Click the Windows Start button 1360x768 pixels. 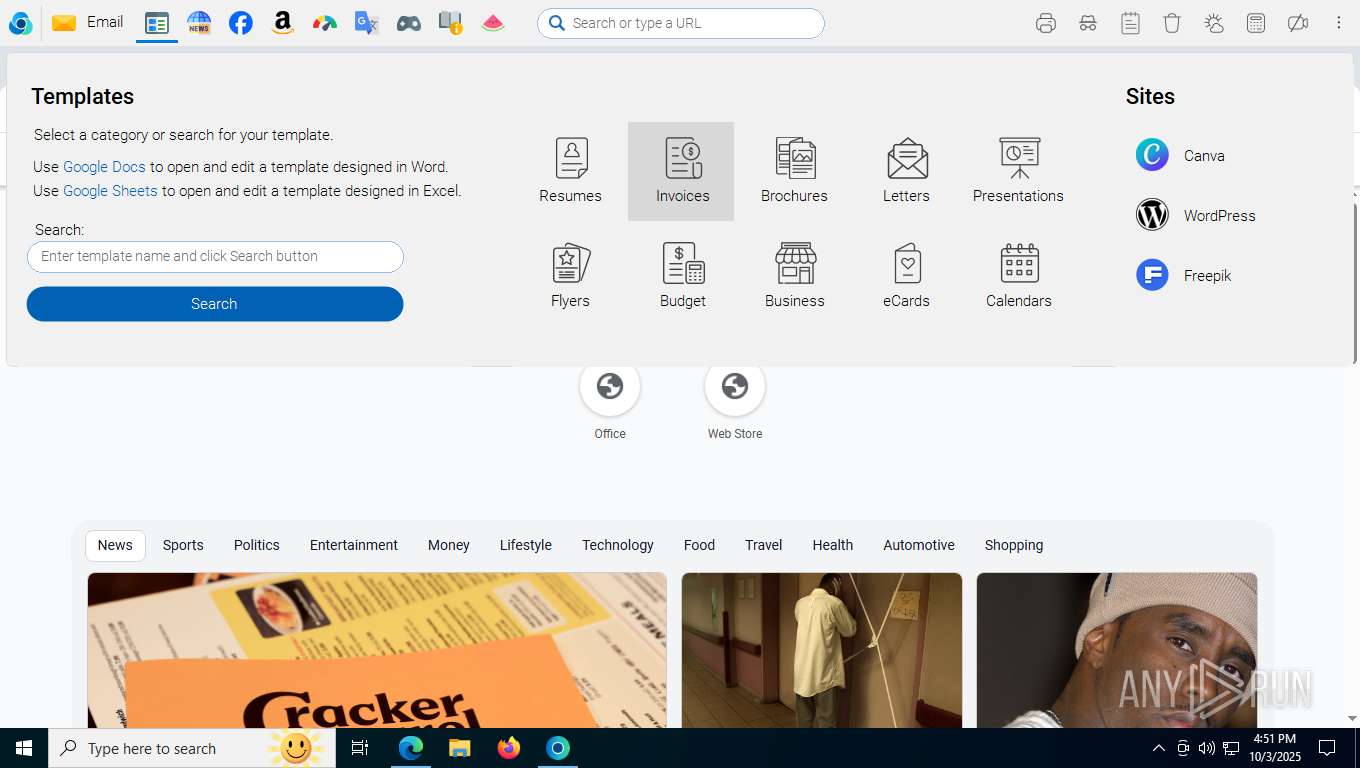coord(24,748)
